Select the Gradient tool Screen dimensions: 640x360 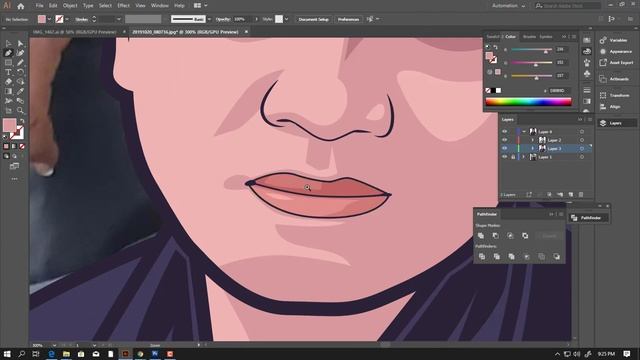[9, 91]
